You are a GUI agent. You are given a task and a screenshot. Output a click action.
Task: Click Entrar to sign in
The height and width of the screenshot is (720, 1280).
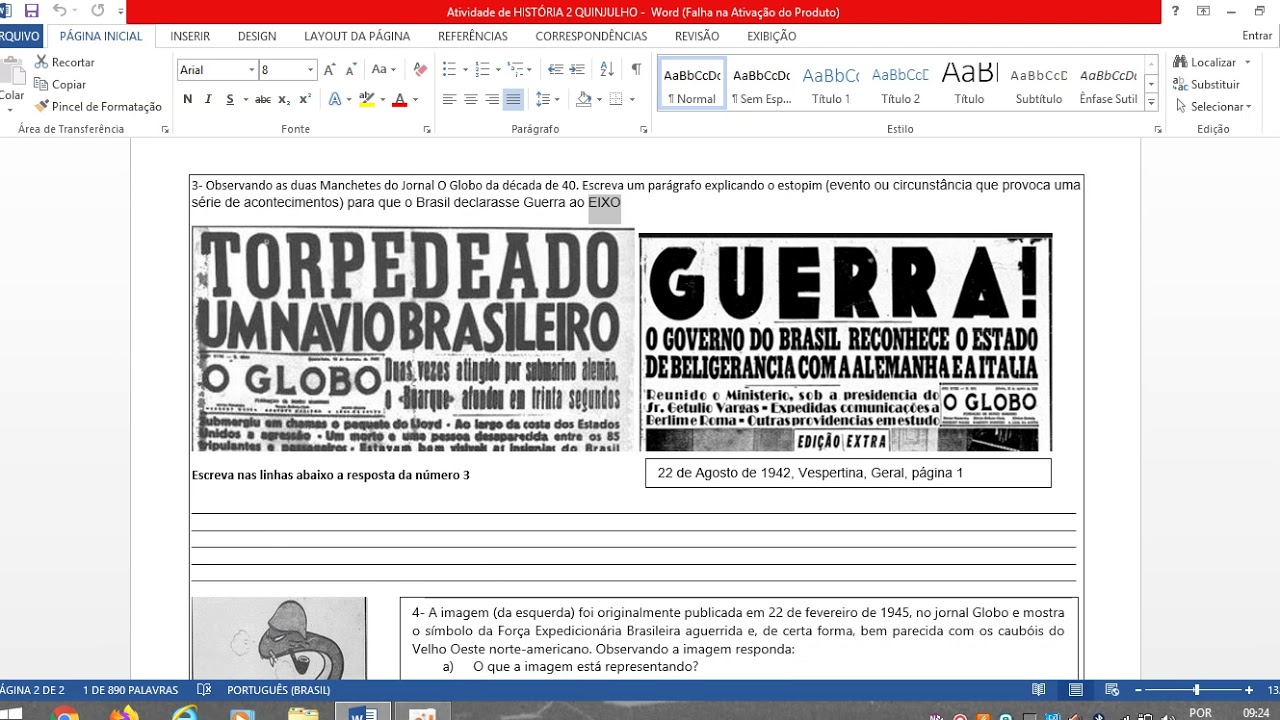(x=1257, y=36)
